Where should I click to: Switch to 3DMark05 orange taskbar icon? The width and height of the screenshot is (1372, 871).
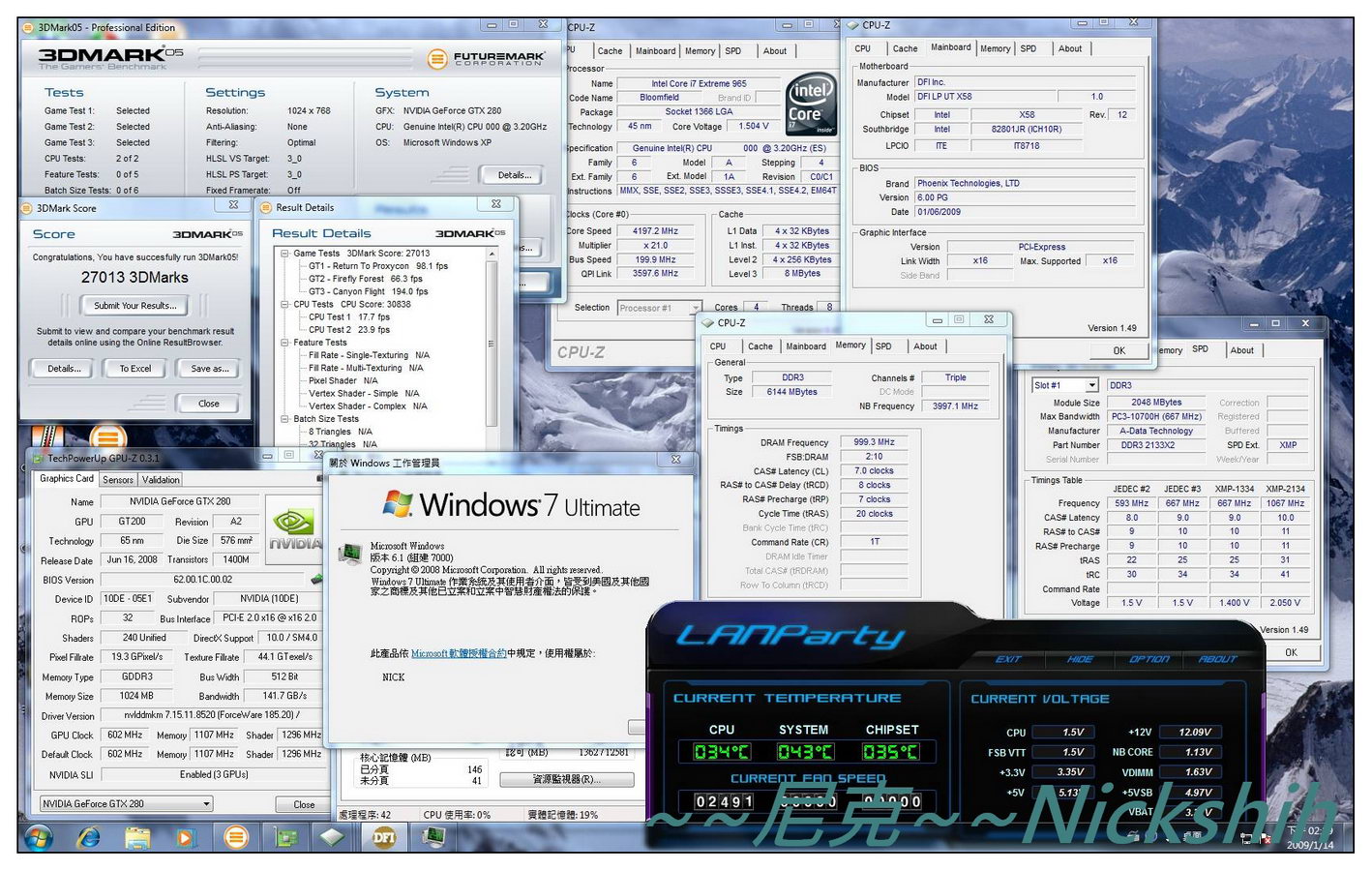(235, 836)
